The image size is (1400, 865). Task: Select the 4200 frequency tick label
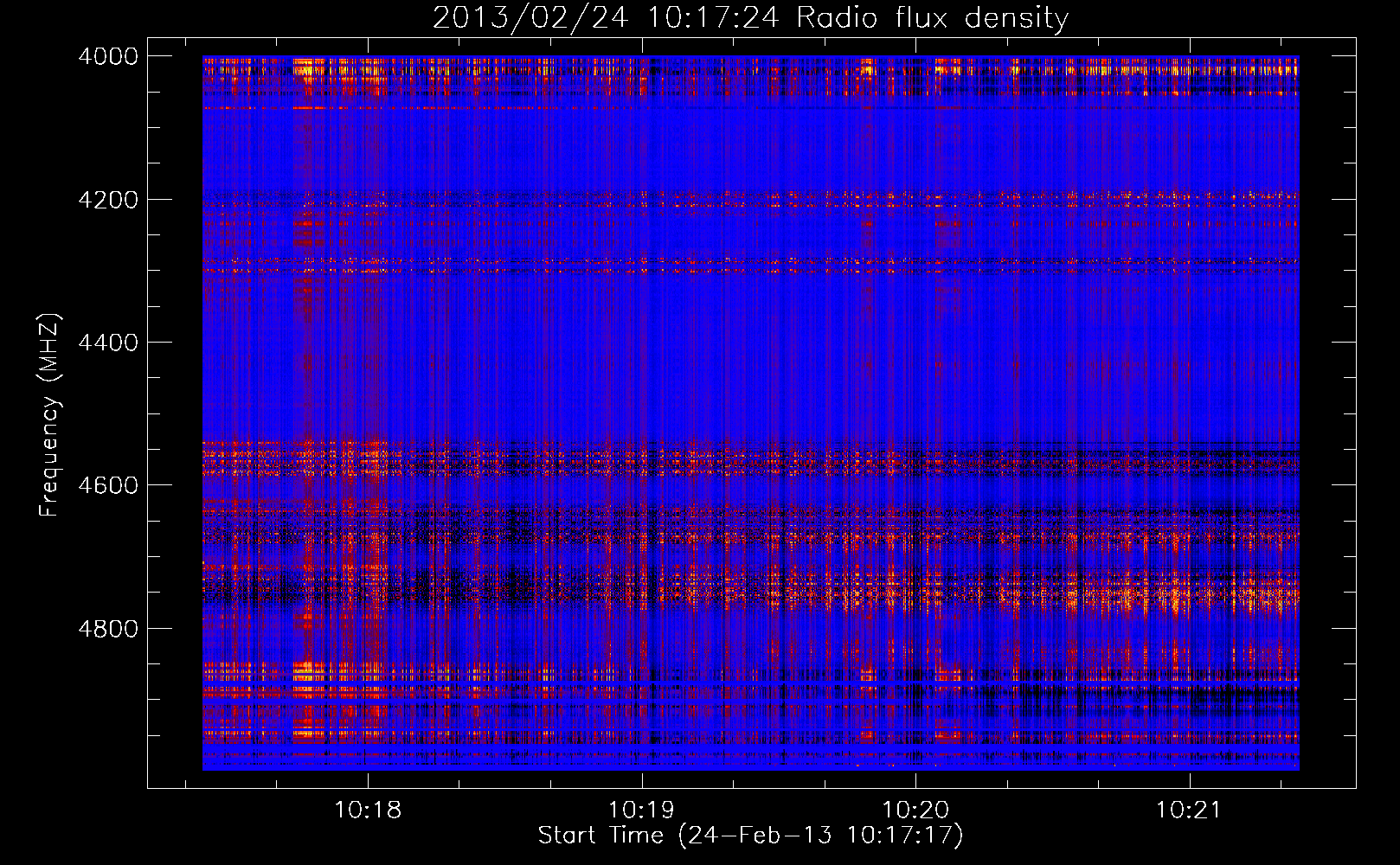(x=108, y=200)
